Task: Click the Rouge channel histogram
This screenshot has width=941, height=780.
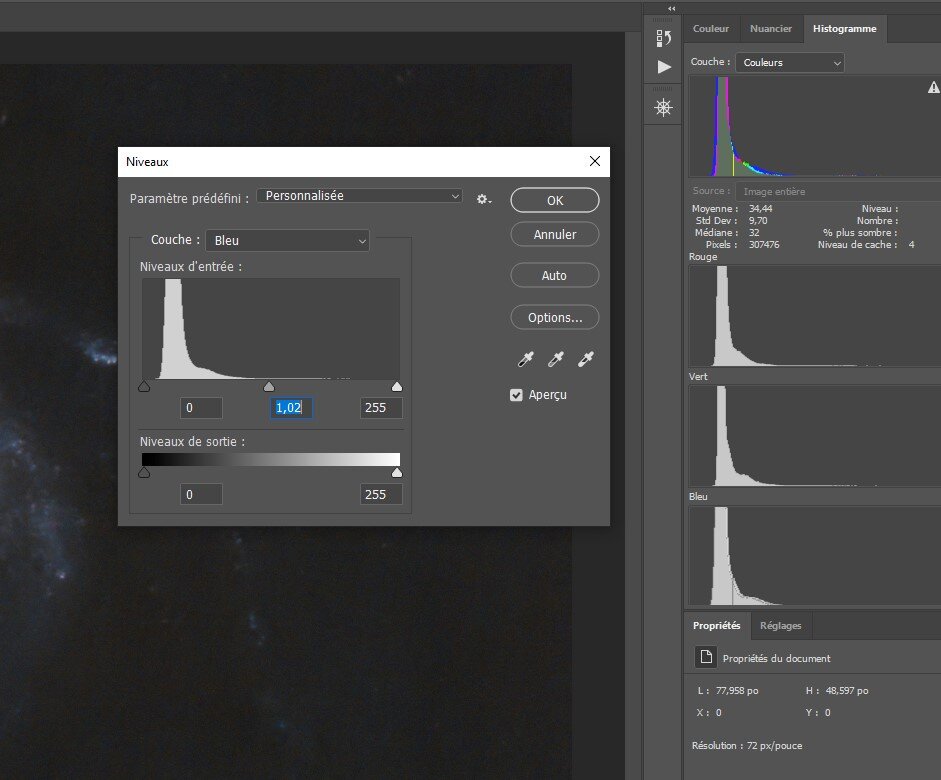Action: pyautogui.click(x=814, y=316)
